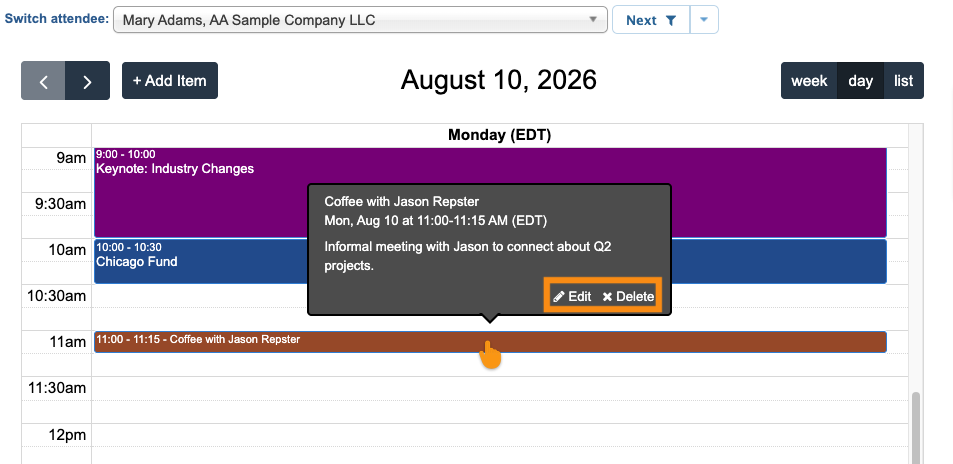
Task: Click the pencil Edit icon in popup
Action: pyautogui.click(x=559, y=297)
